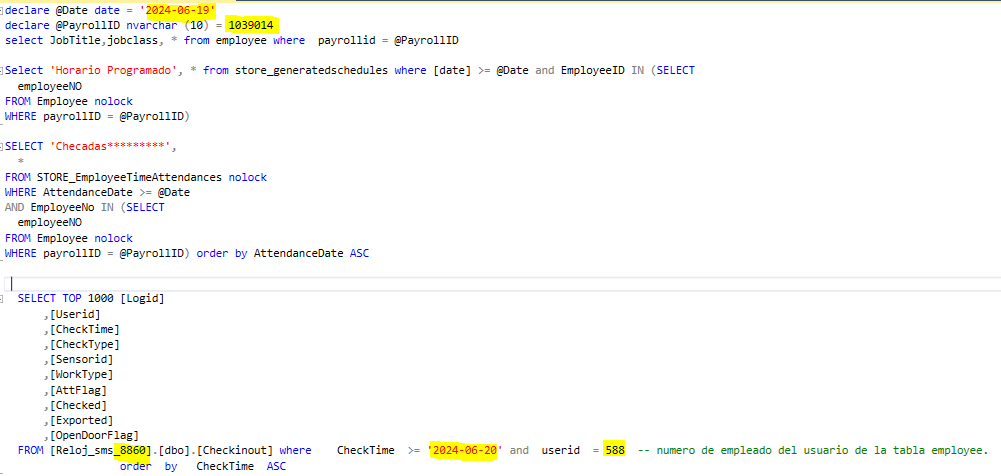1001x476 pixels.
Task: Collapse the 'Horario Programado' query block
Action: (2, 71)
